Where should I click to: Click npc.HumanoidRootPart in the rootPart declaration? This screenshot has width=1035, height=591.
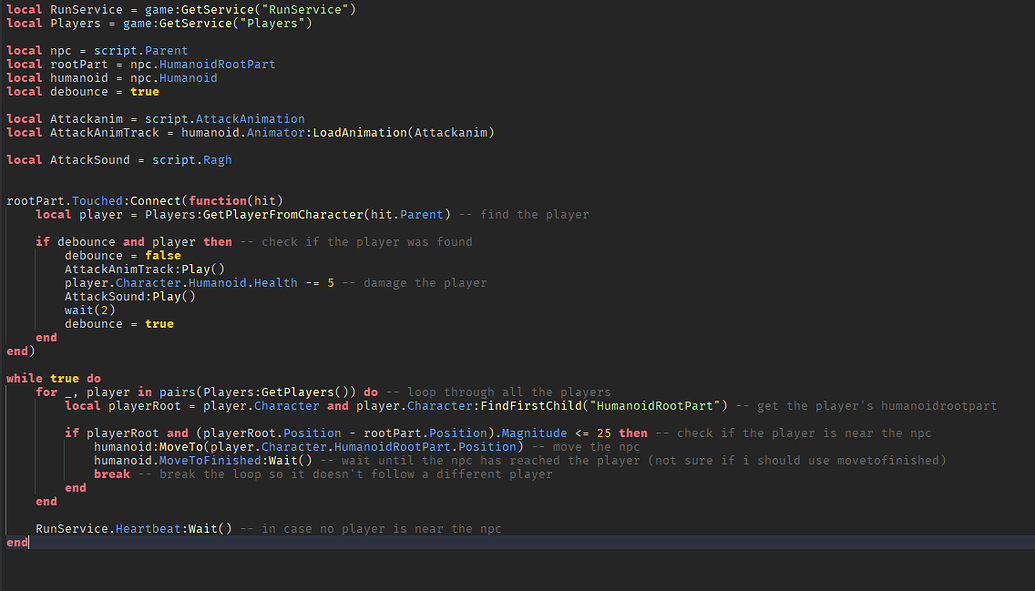(203, 64)
